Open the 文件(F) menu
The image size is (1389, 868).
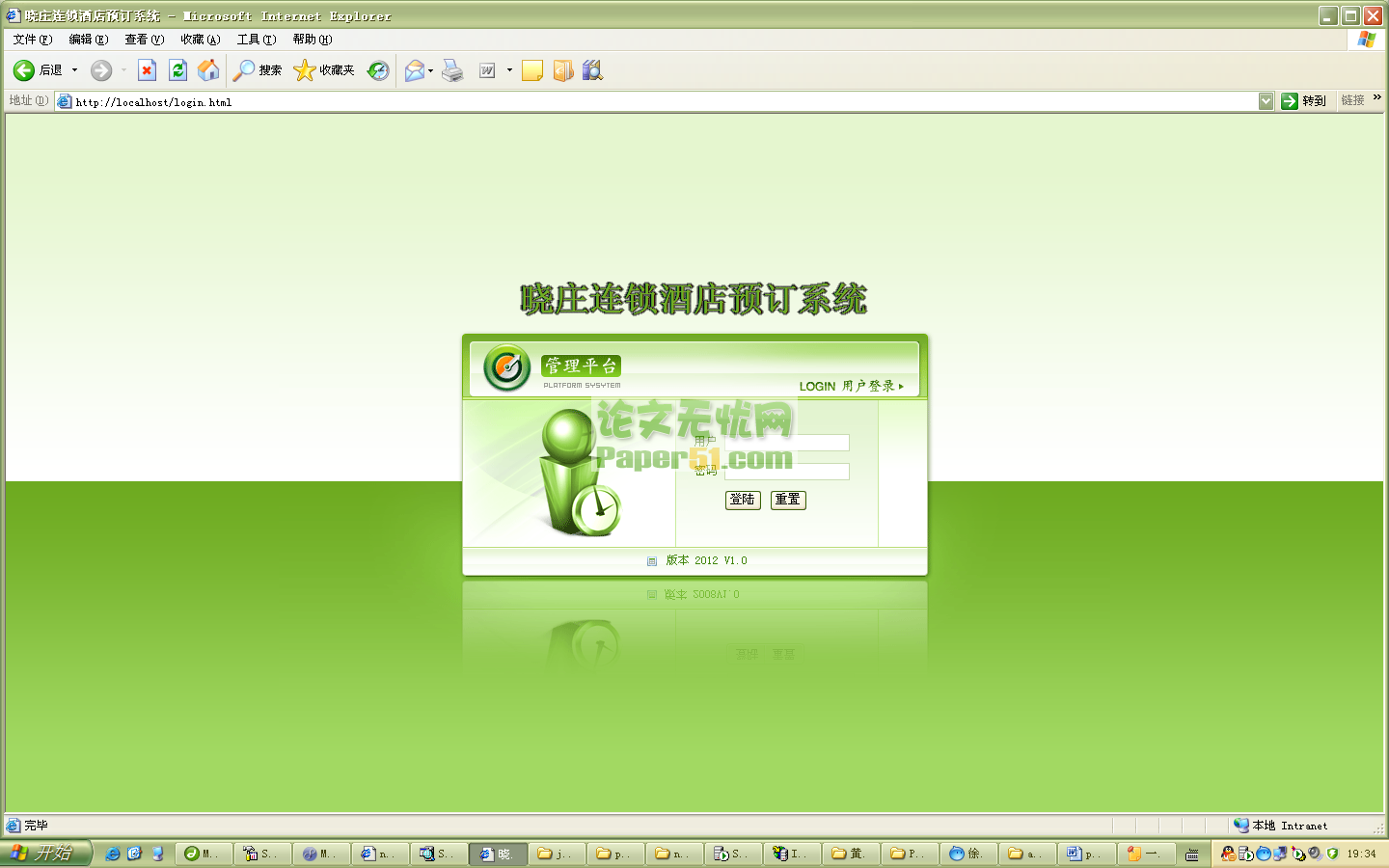coord(33,40)
